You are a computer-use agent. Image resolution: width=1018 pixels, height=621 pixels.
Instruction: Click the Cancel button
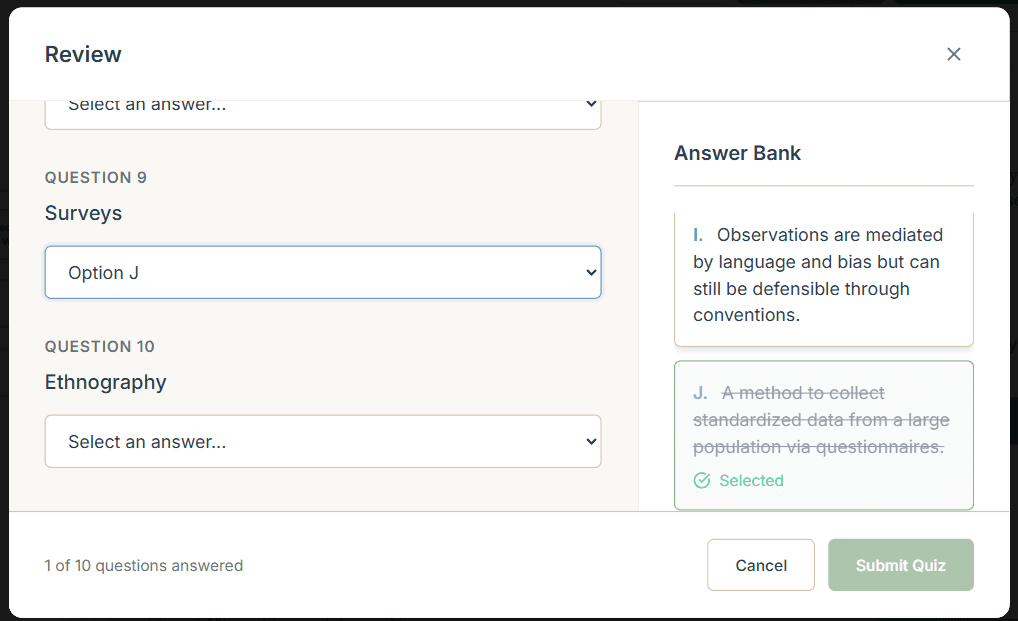coord(760,565)
